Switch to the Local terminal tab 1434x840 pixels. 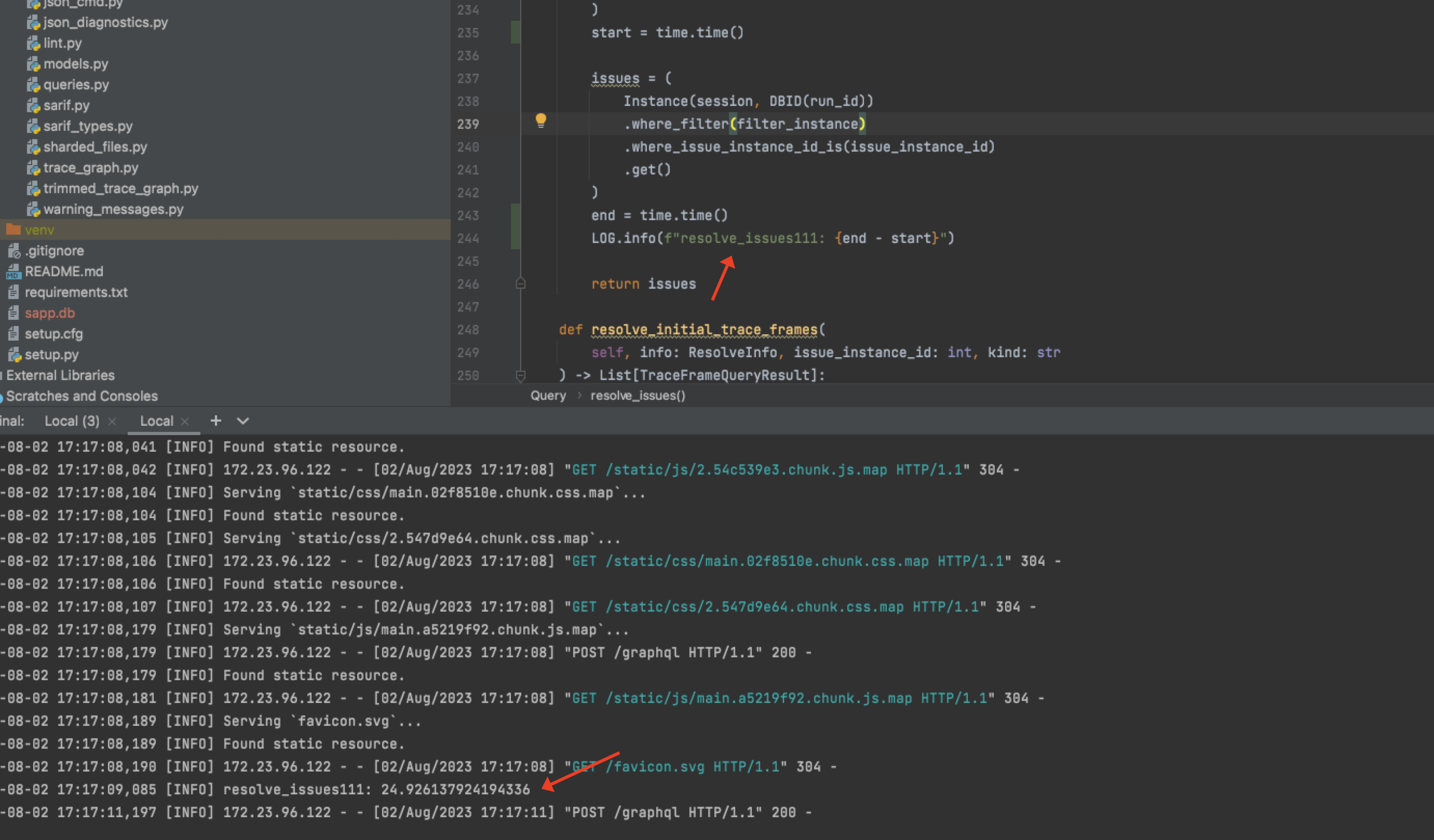click(x=156, y=421)
